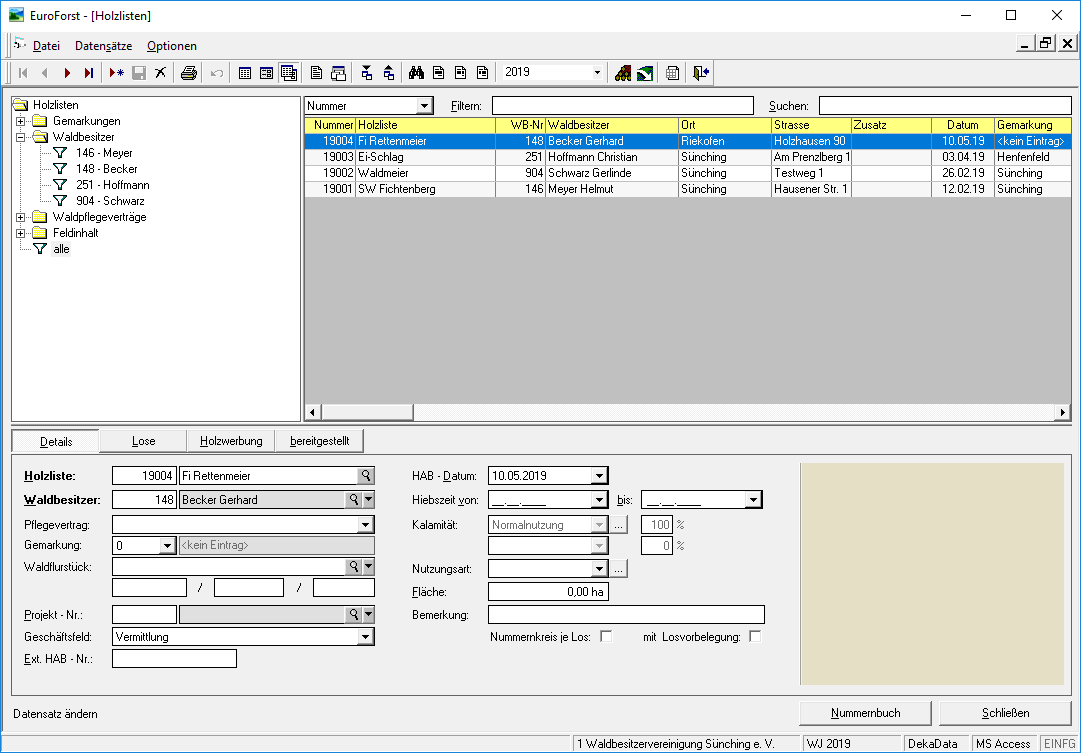Click the stacked windows toolbar icon
The image size is (1081, 753).
point(338,72)
